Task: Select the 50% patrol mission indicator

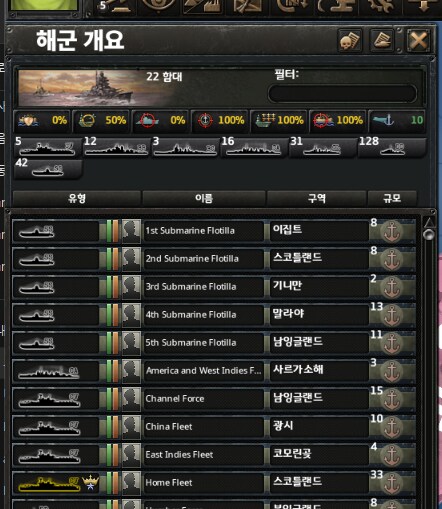Action: (101, 120)
